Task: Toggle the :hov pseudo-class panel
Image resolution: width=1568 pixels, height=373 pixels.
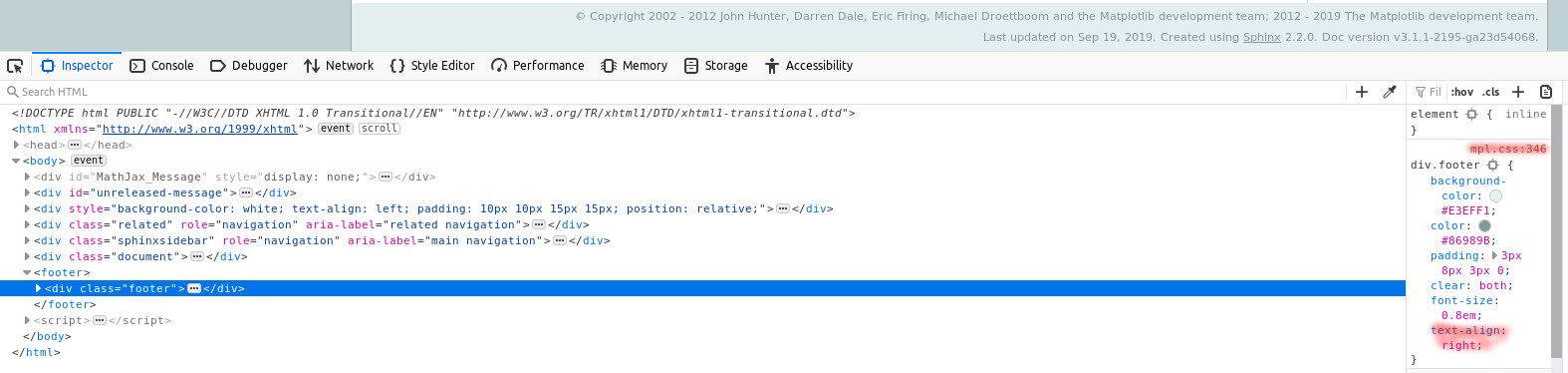Action: [1461, 92]
